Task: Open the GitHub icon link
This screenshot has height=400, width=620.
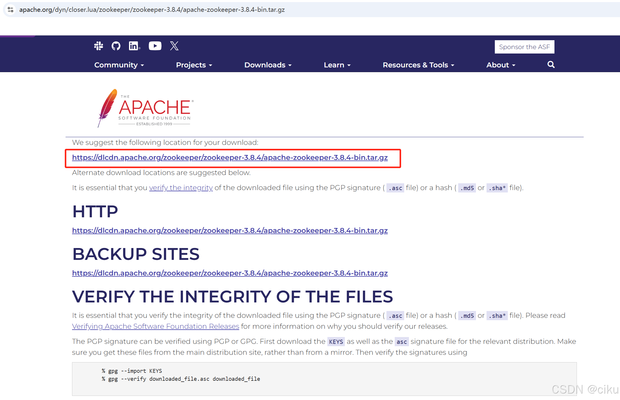Action: tap(116, 46)
